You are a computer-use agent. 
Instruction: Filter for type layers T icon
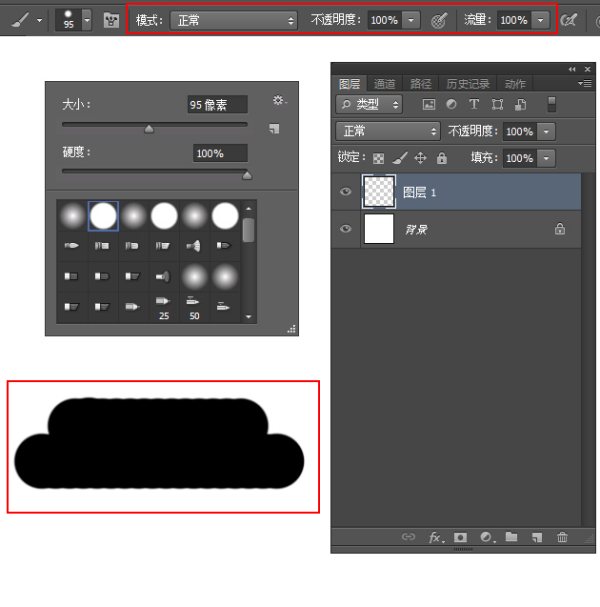pyautogui.click(x=474, y=104)
